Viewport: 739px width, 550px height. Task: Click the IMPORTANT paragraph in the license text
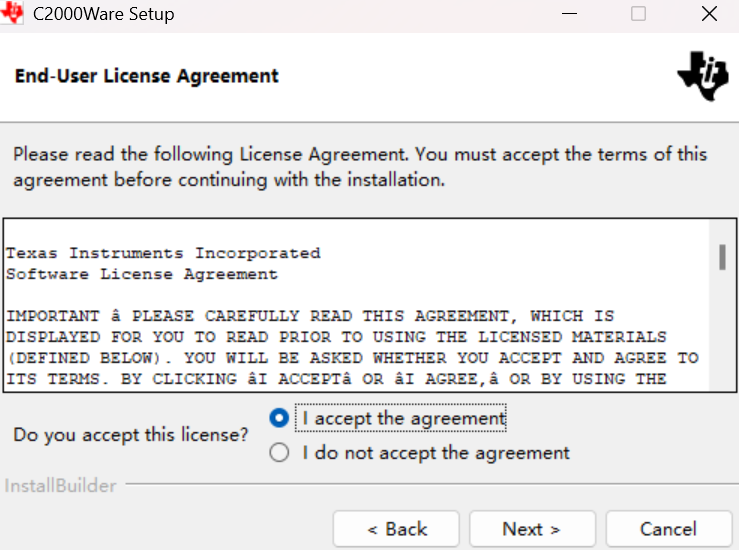(x=353, y=347)
